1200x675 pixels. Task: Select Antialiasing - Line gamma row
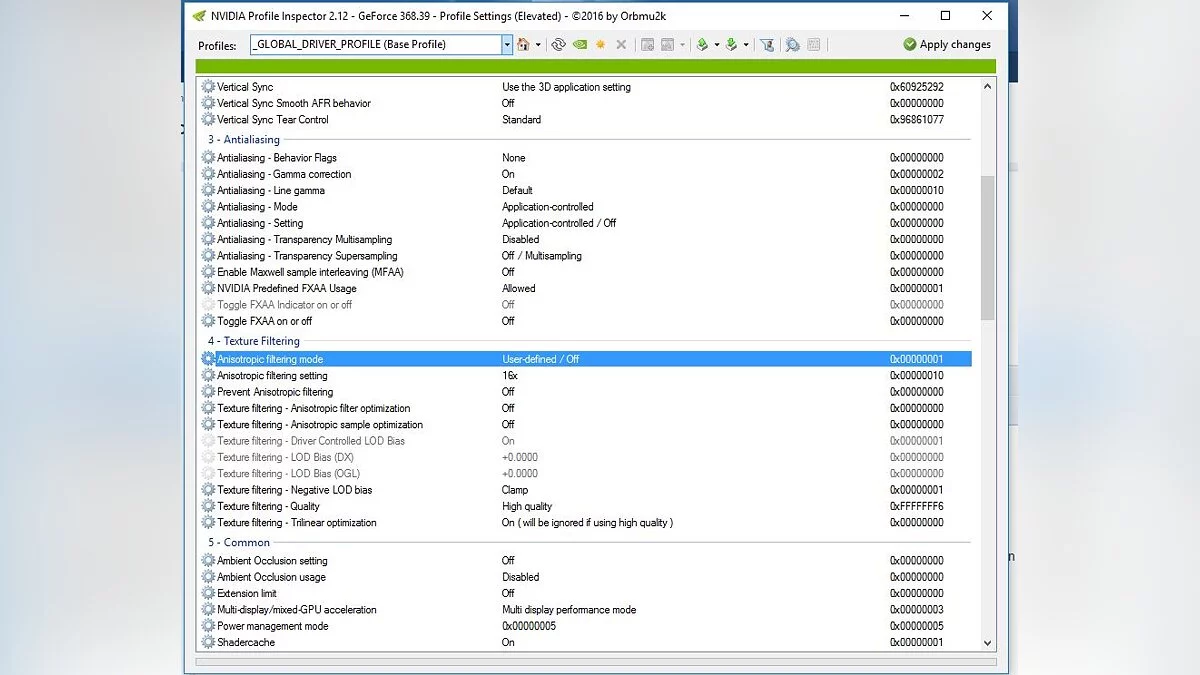pyautogui.click(x=585, y=190)
